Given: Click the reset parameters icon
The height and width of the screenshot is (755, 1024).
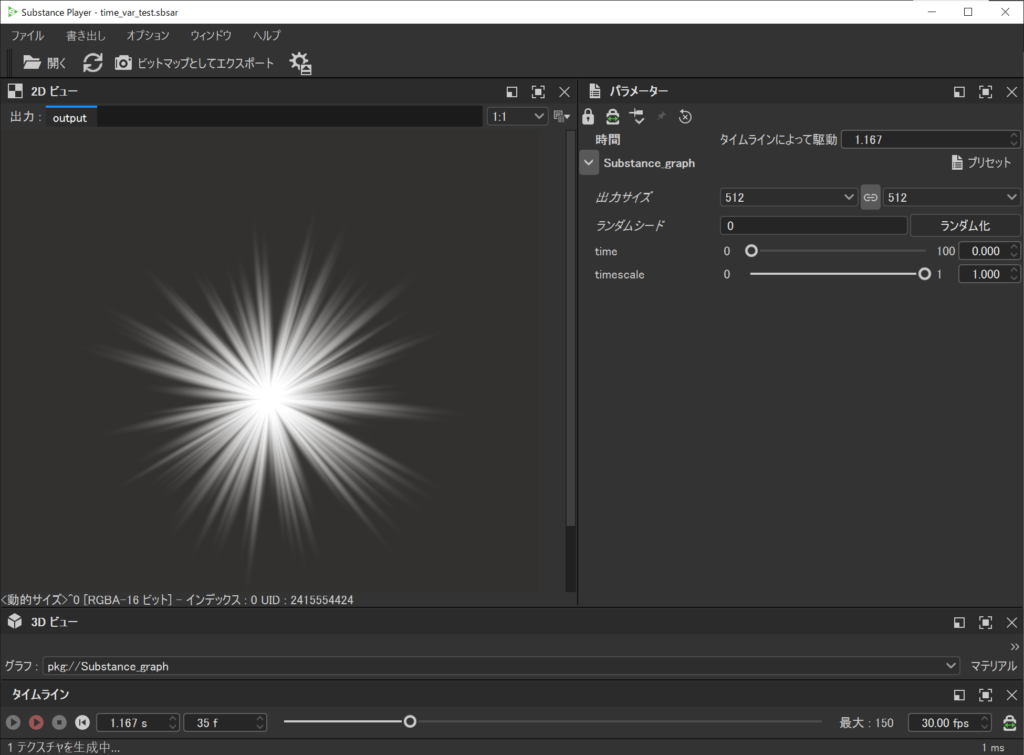Looking at the screenshot, I should pos(685,117).
